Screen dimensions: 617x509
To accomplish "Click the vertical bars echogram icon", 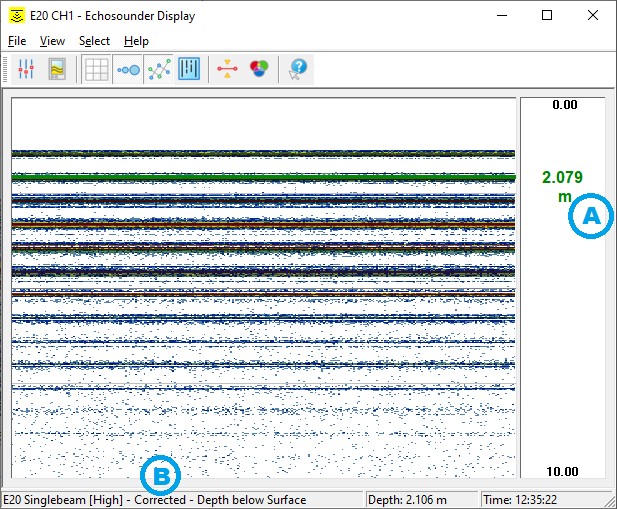I will [x=189, y=70].
